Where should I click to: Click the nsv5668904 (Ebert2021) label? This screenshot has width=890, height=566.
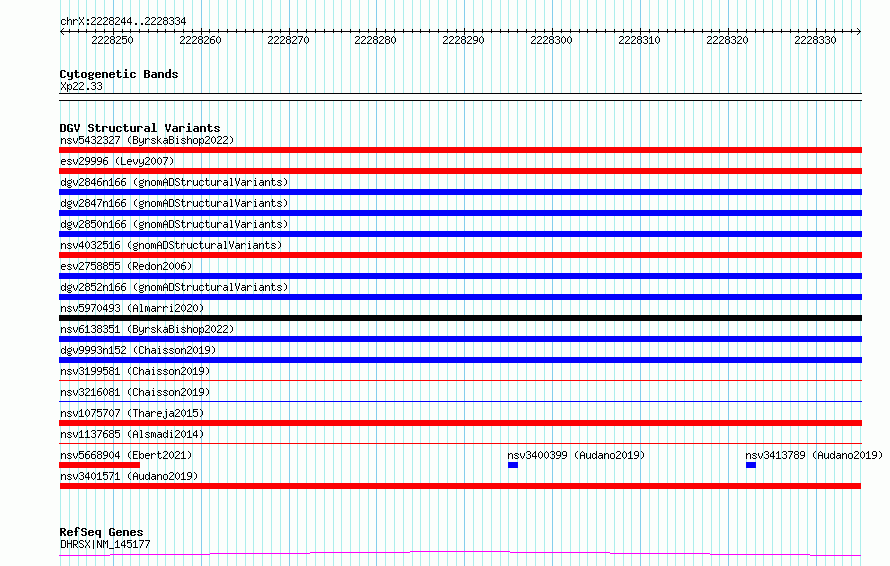pyautogui.click(x=126, y=455)
